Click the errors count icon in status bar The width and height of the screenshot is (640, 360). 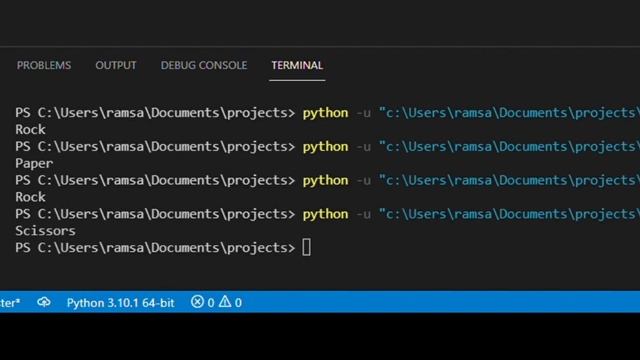point(197,302)
